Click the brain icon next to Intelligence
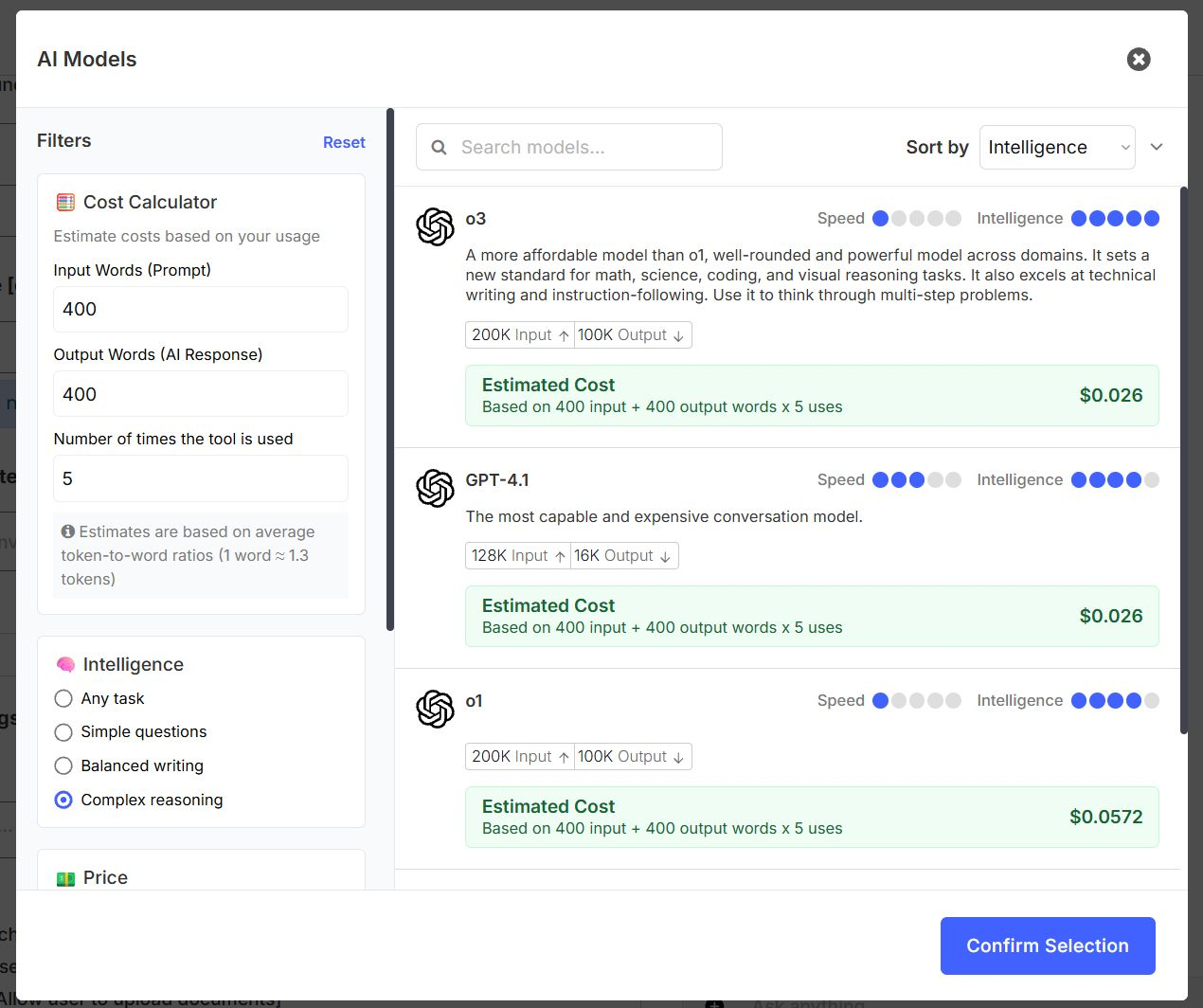The width and height of the screenshot is (1203, 1008). point(65,665)
